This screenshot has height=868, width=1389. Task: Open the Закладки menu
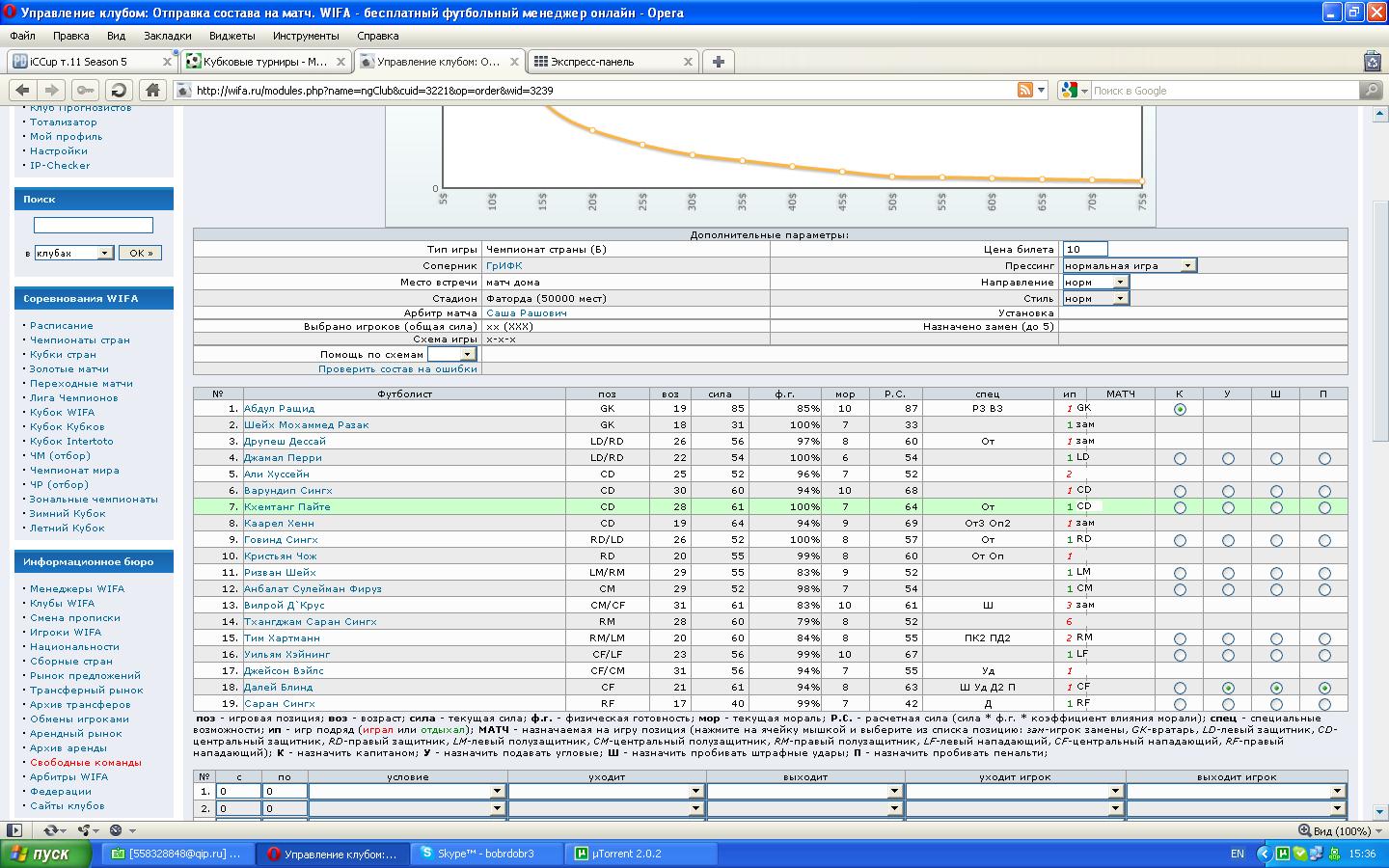pyautogui.click(x=167, y=36)
